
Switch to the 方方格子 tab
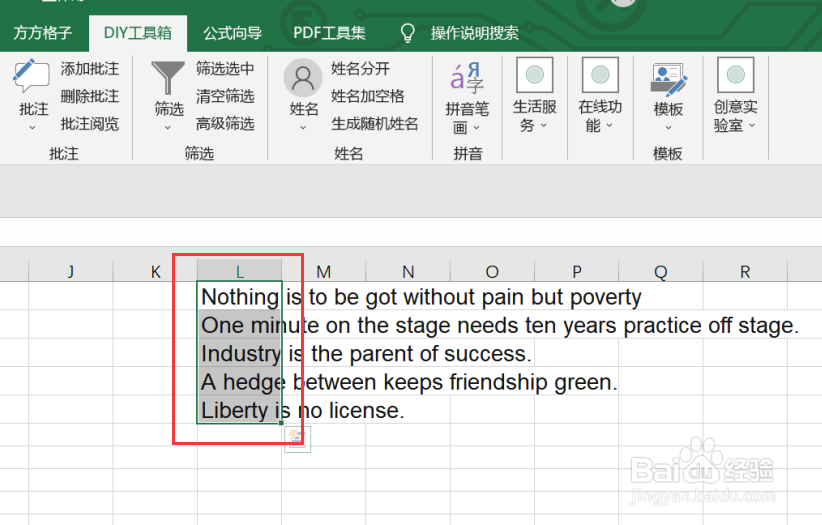[42, 33]
